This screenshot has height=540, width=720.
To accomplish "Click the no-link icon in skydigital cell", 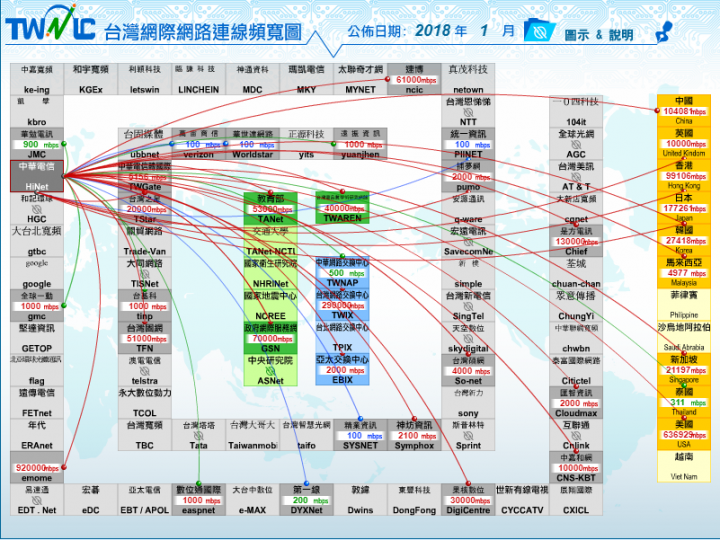I will (468, 338).
